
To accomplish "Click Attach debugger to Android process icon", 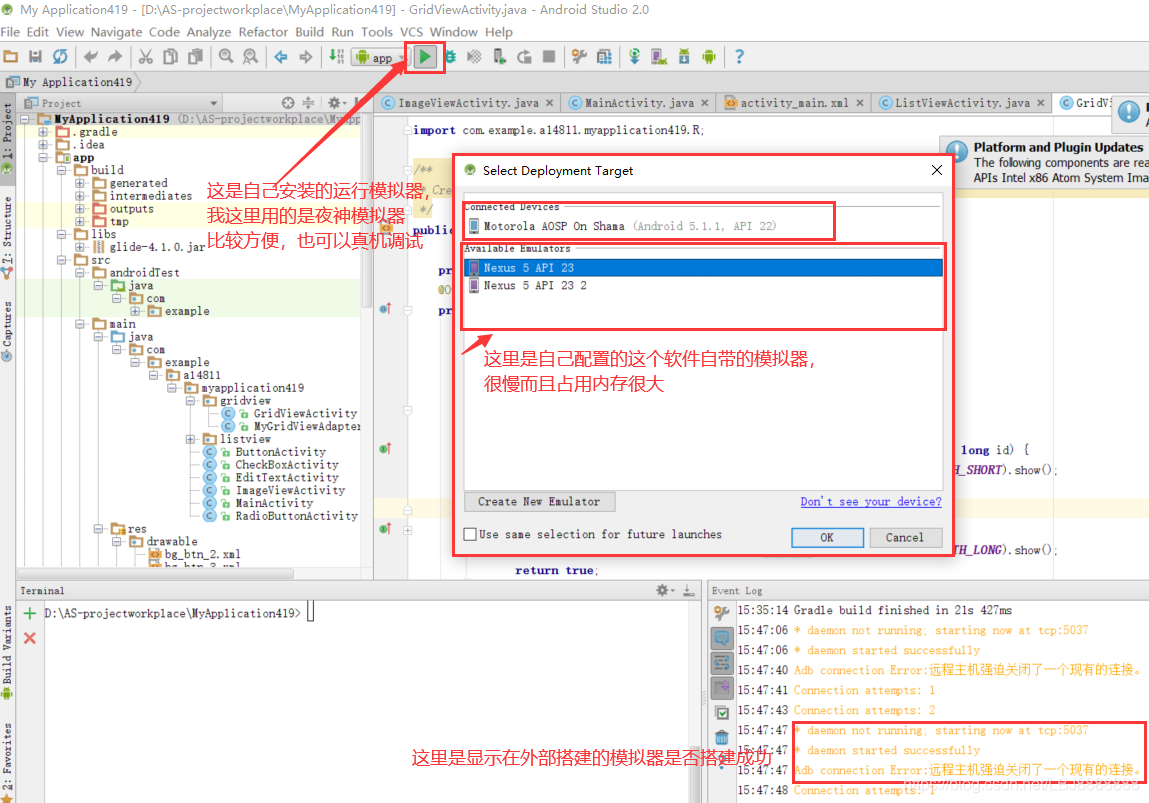I will pyautogui.click(x=499, y=56).
